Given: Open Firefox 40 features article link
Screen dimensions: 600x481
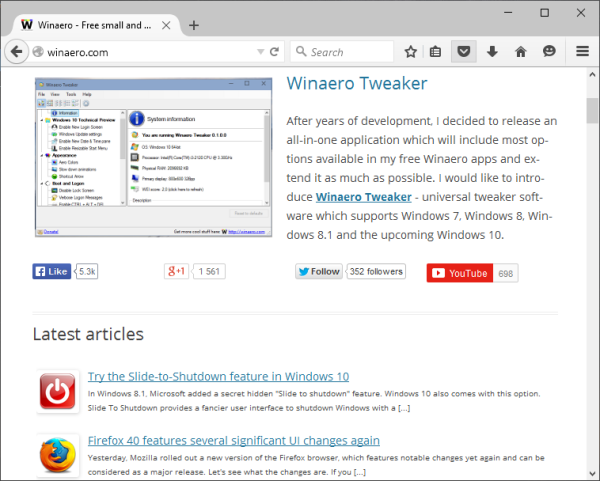Looking at the screenshot, I should pyautogui.click(x=233, y=440).
